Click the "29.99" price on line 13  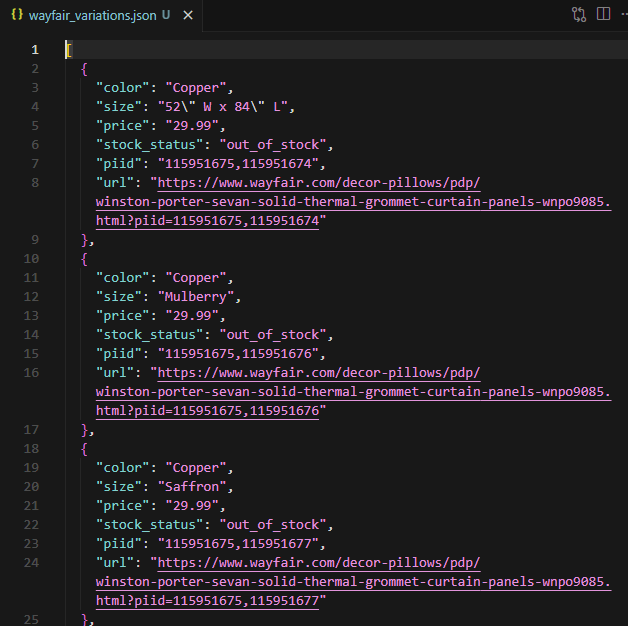(x=192, y=316)
